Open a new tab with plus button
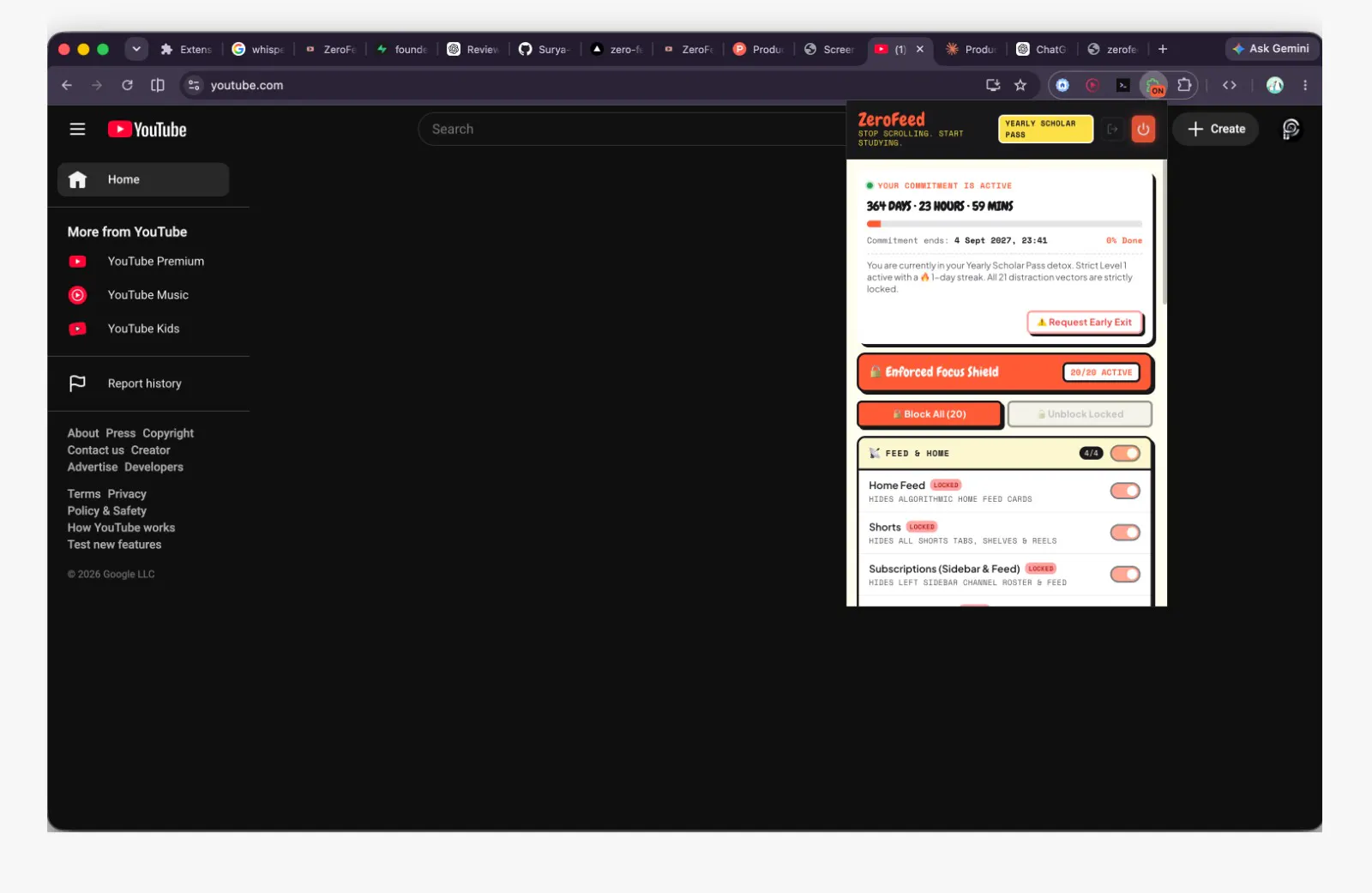The height and width of the screenshot is (893, 1372). coord(1163,49)
